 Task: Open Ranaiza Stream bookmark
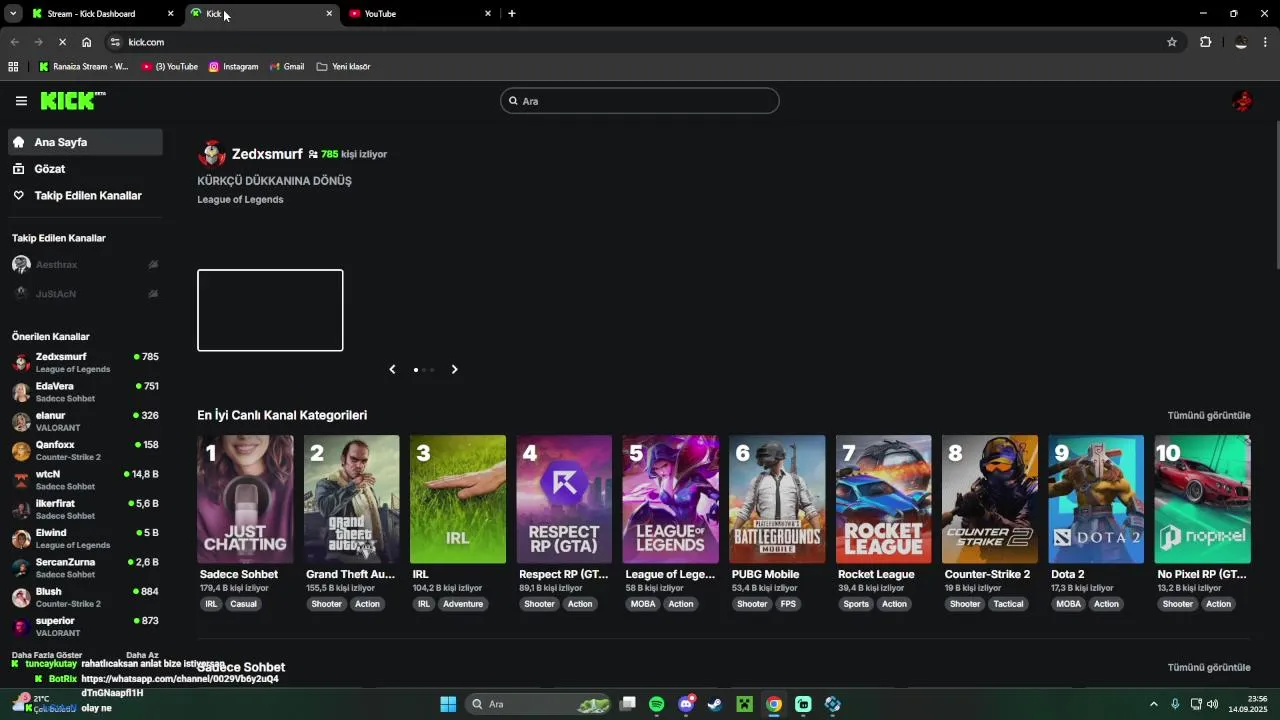point(84,67)
